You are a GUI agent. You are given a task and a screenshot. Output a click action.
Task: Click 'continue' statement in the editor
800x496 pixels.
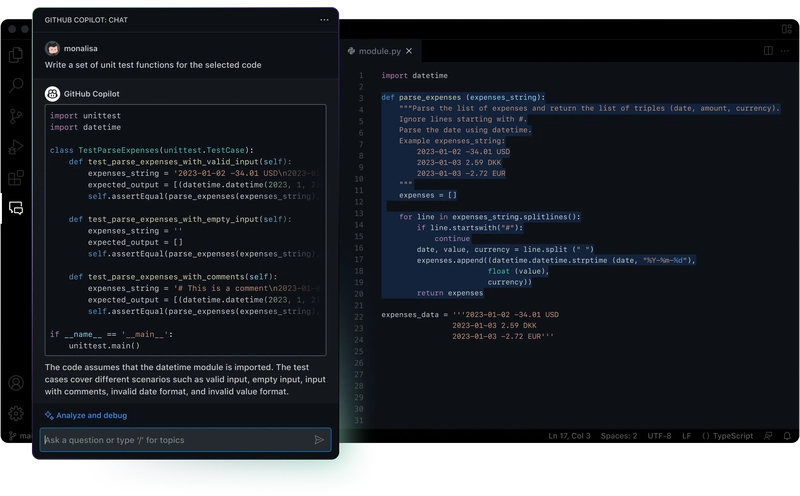[x=452, y=239]
